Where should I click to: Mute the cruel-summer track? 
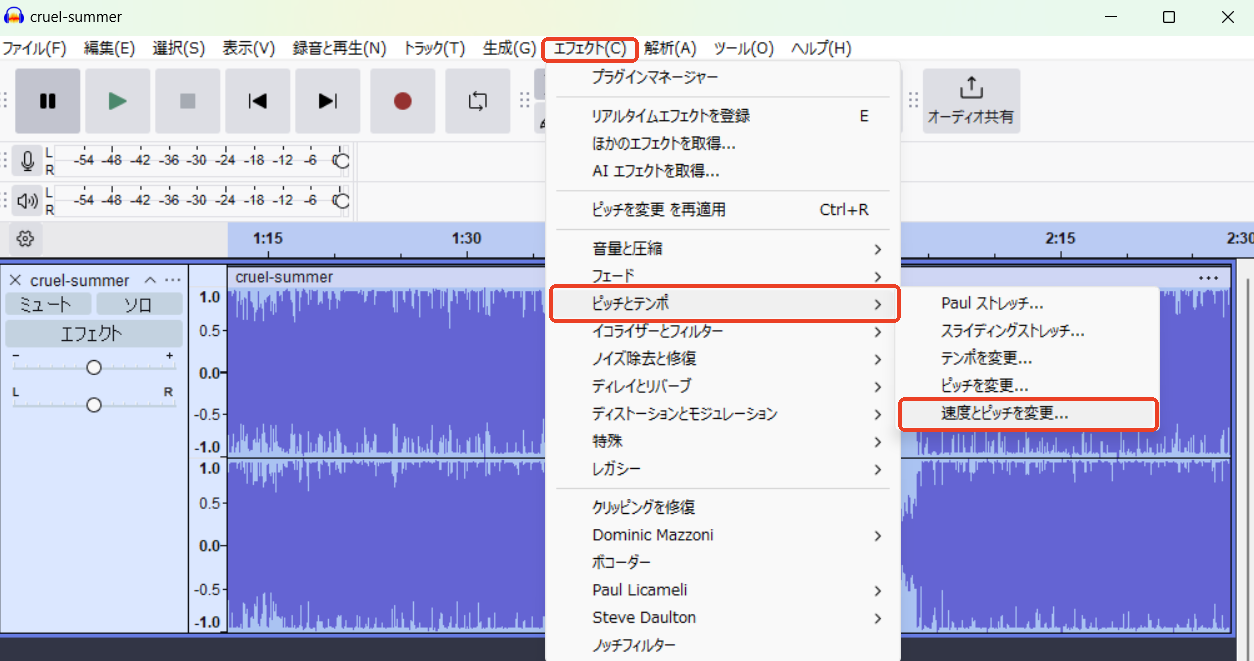point(47,304)
